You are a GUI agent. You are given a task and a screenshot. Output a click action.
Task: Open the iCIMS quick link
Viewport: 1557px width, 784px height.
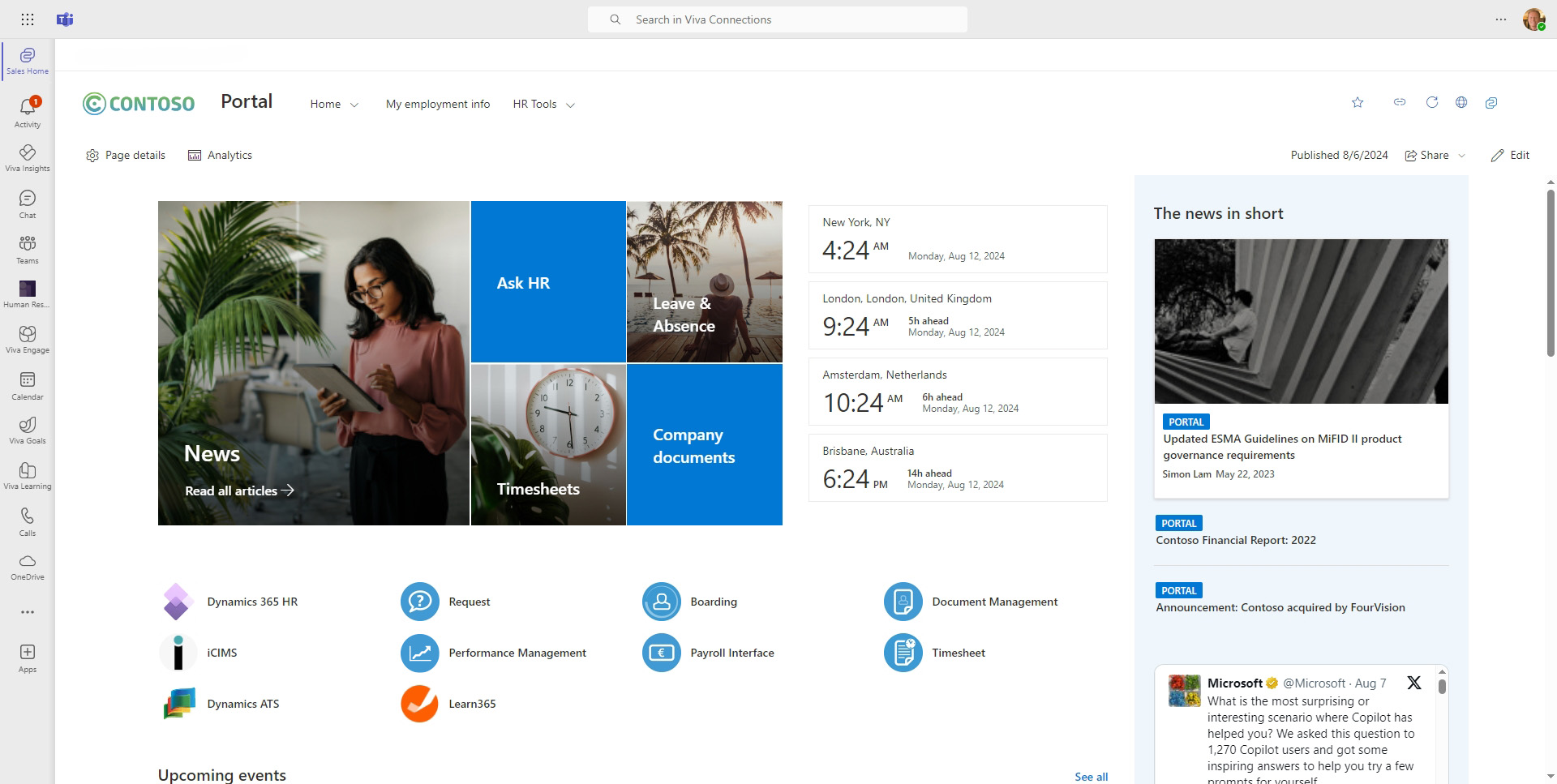(199, 653)
